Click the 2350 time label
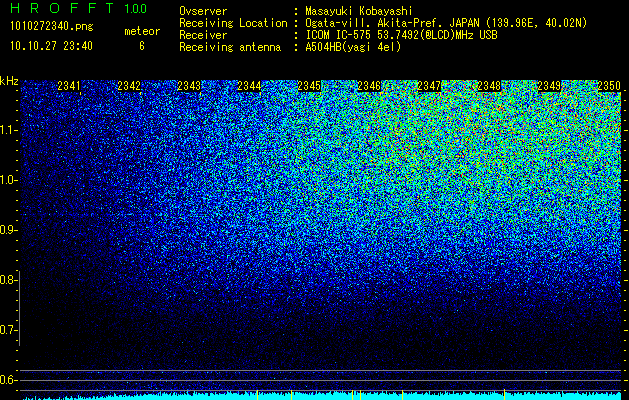This screenshot has height=400, width=629. [x=609, y=86]
